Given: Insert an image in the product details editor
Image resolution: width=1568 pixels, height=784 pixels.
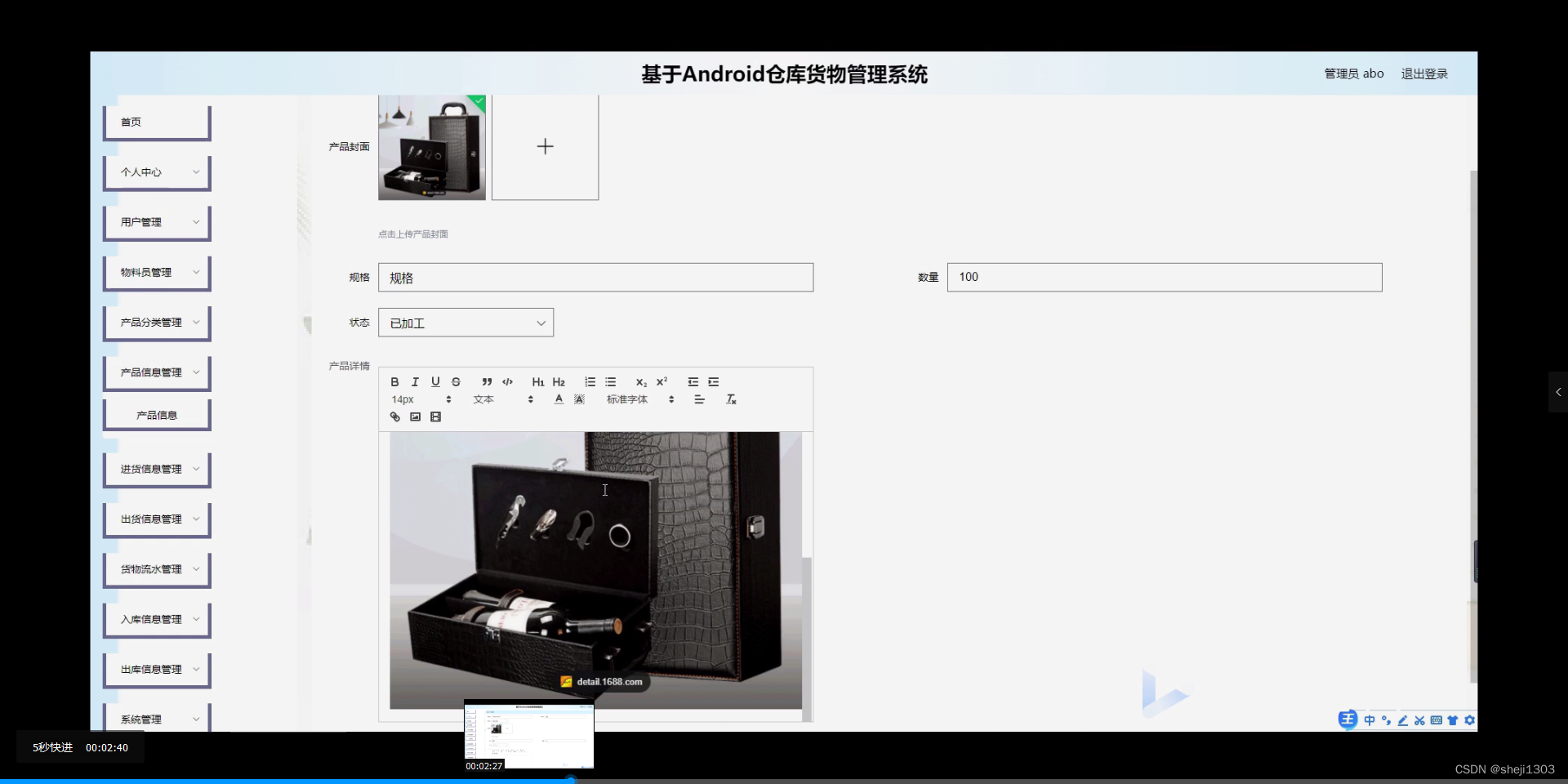Looking at the screenshot, I should [415, 416].
